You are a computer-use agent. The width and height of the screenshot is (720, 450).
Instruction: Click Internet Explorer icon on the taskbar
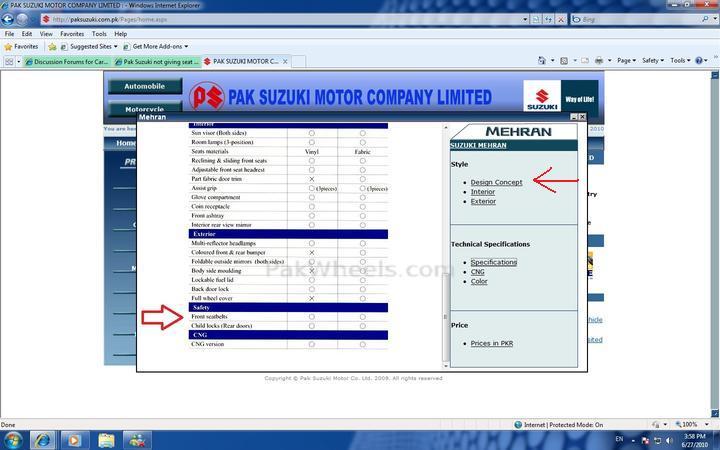point(43,440)
